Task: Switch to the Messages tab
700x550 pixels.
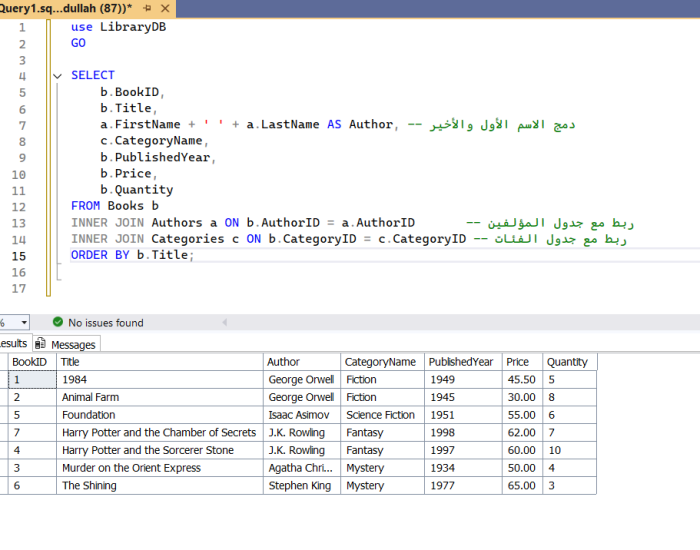Action: tap(72, 345)
